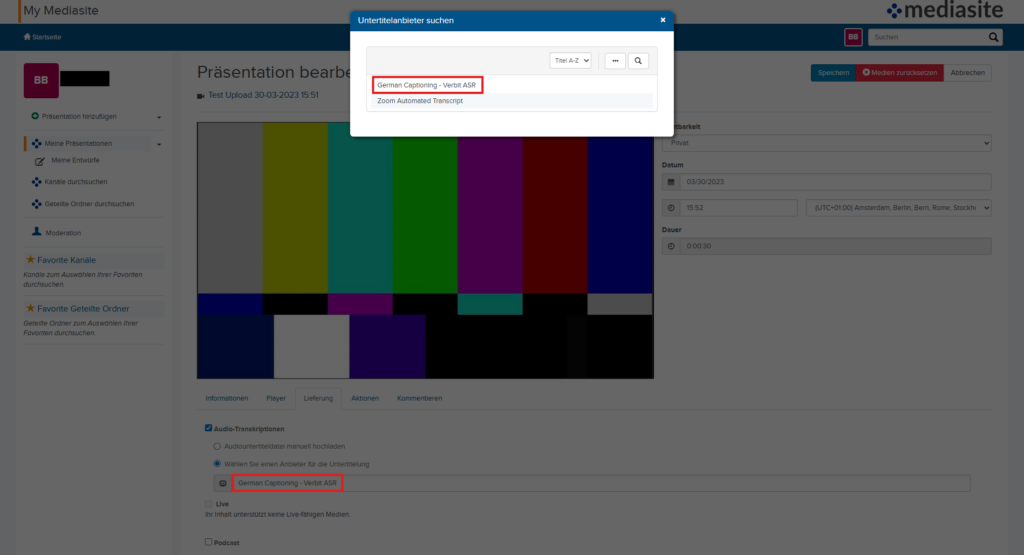This screenshot has width=1024, height=555.
Task: Click the Meine Entwürfe edit icon
Action: 40,160
